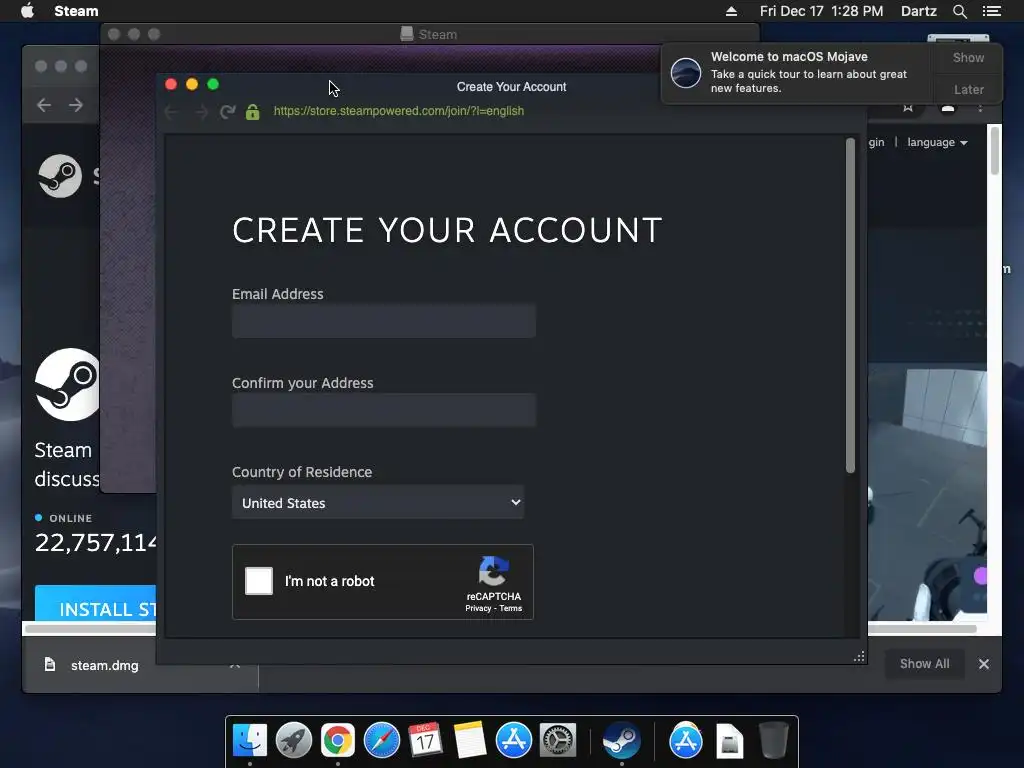Click the Create Your Account window scrollbar
The height and width of the screenshot is (768, 1024).
pos(850,305)
